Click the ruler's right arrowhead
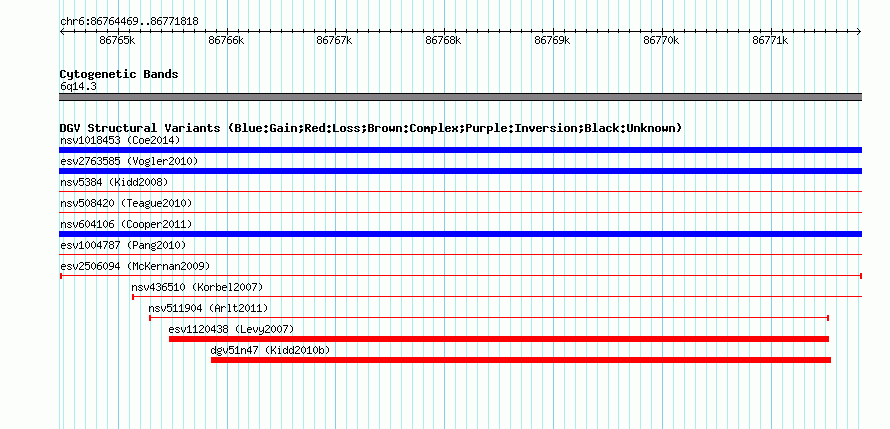 859,31
